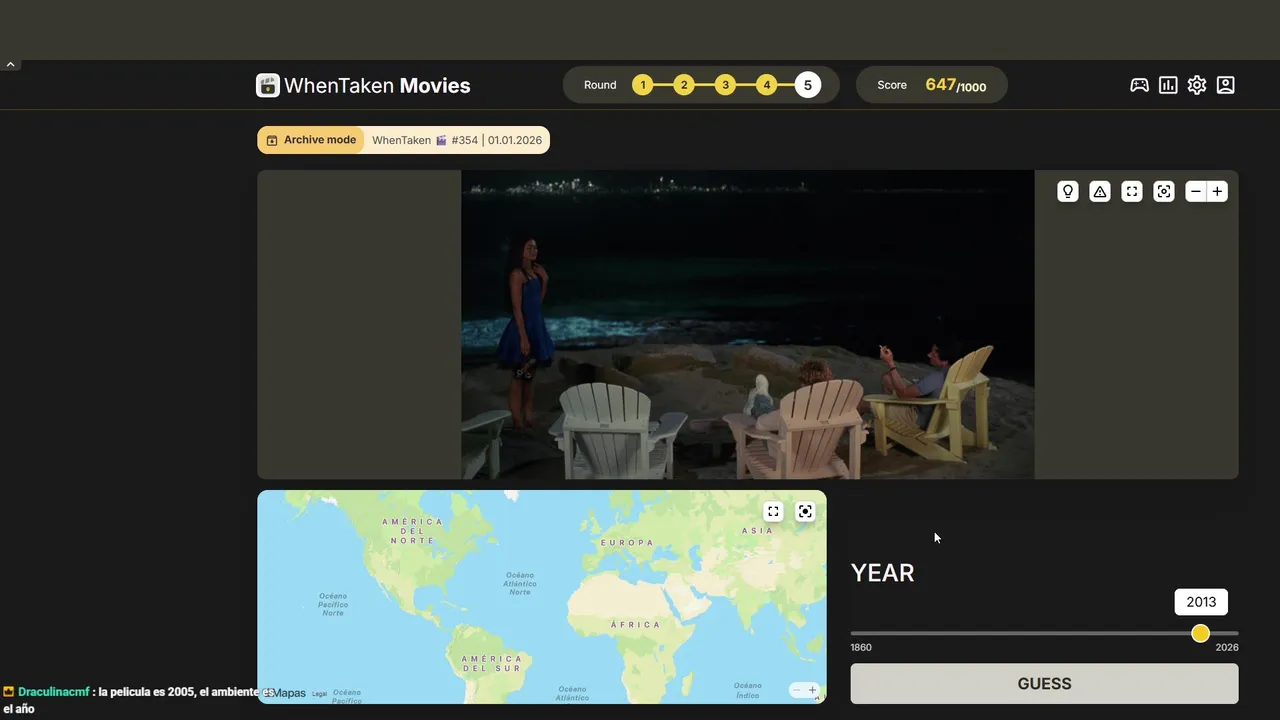The height and width of the screenshot is (720, 1280).
Task: Select round 1 indicator
Action: 642,85
